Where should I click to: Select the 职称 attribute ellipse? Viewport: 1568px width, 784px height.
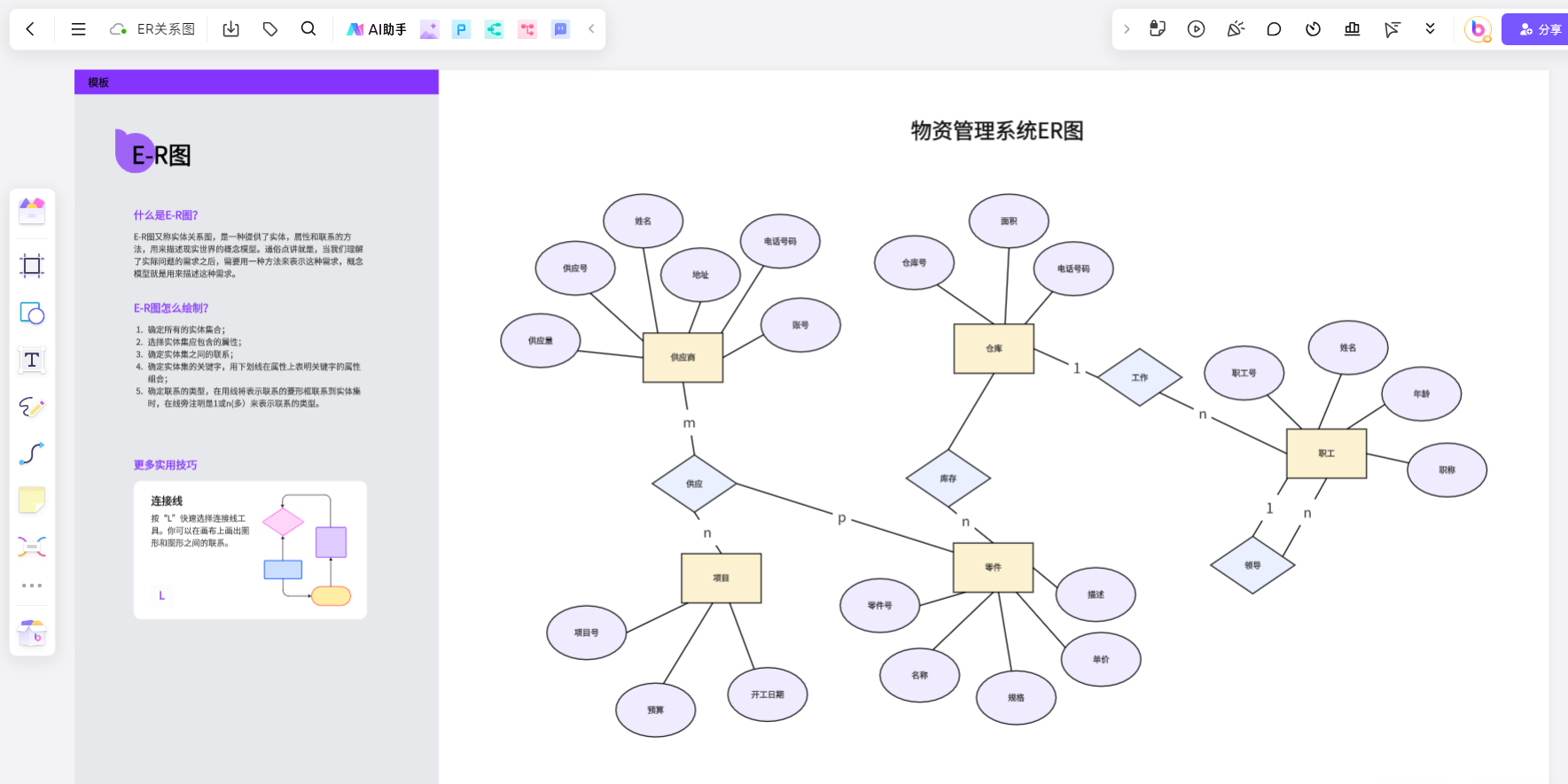click(x=1447, y=470)
